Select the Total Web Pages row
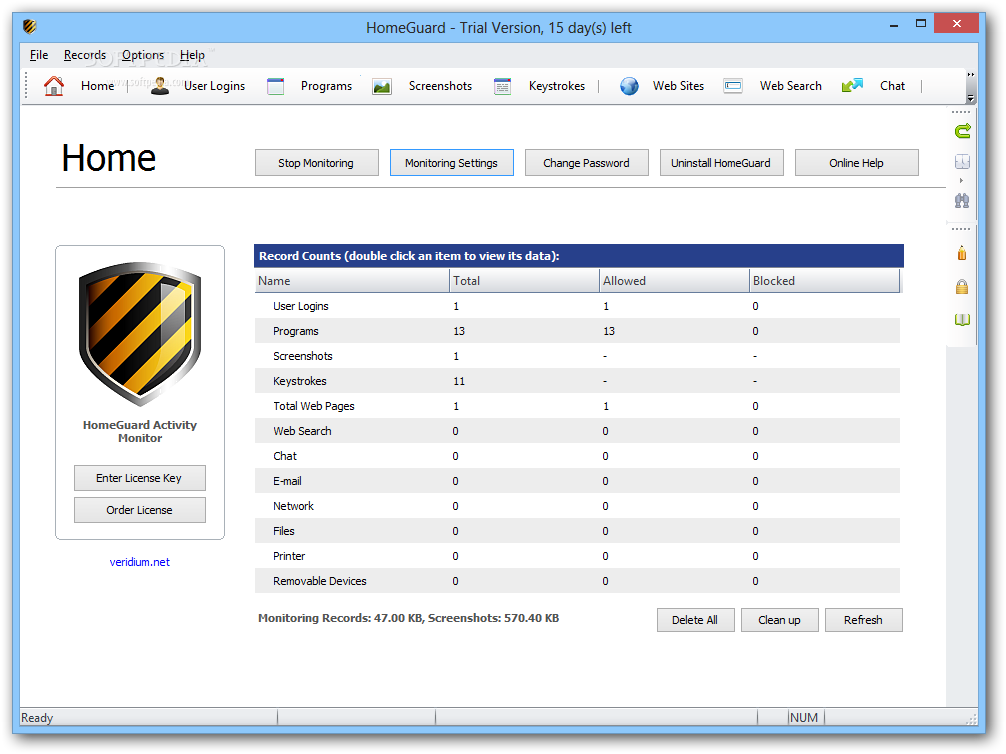The width and height of the screenshot is (1006, 754). click(x=577, y=406)
